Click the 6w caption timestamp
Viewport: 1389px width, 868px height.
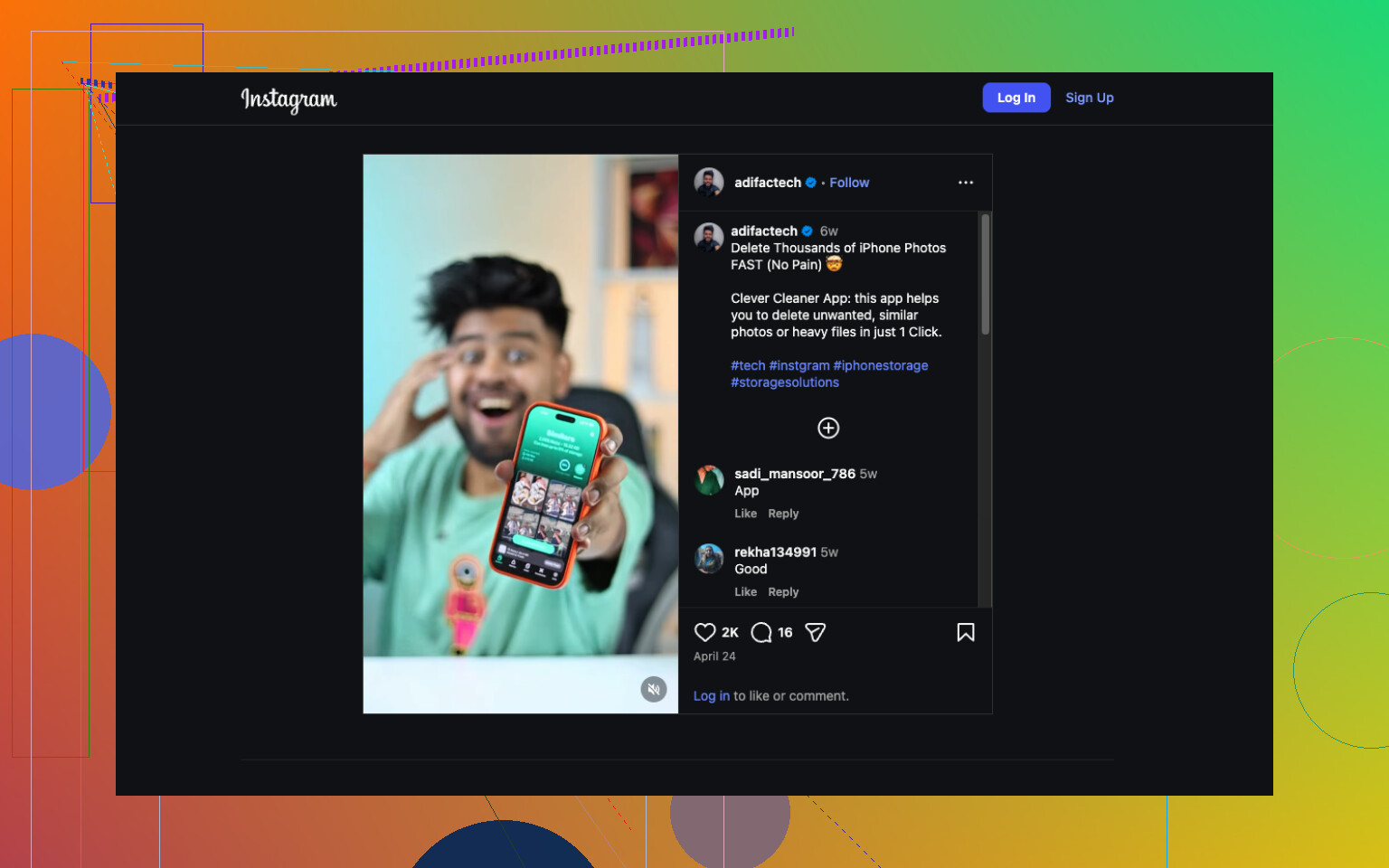point(828,231)
